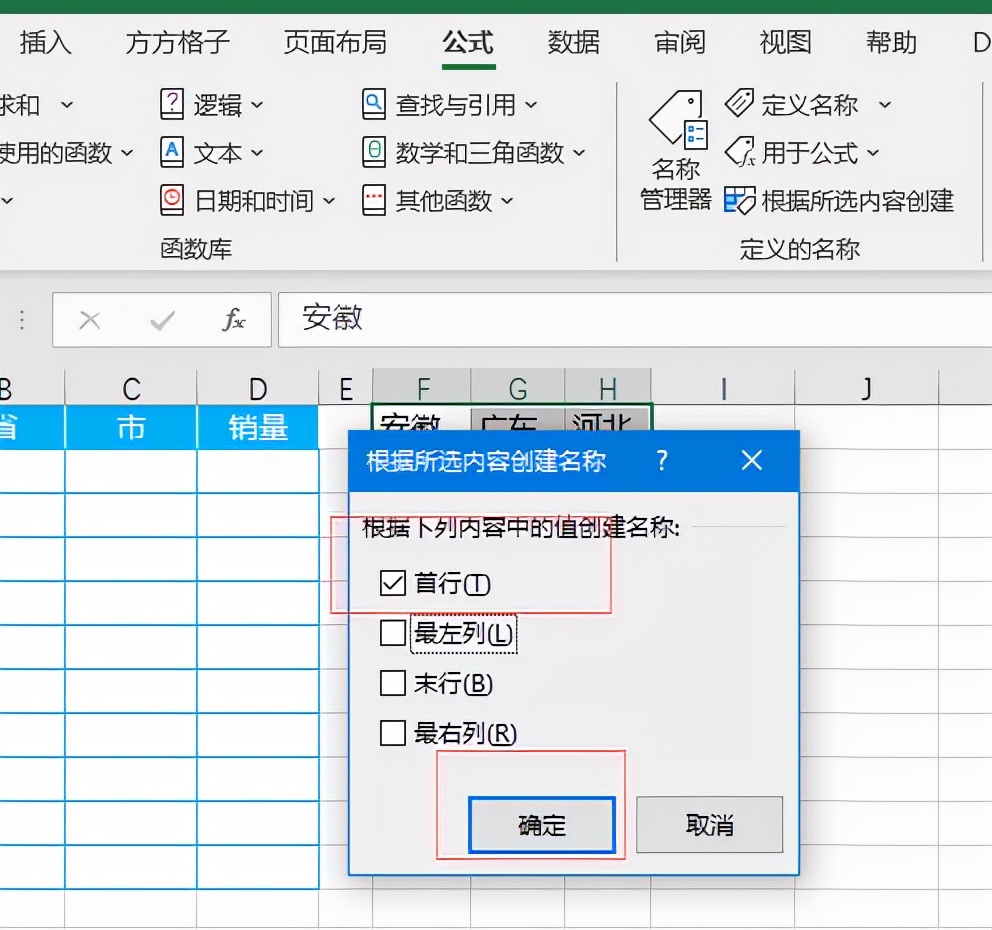Click the 日期和时间 clock book icon
The image size is (992, 930).
(x=172, y=201)
